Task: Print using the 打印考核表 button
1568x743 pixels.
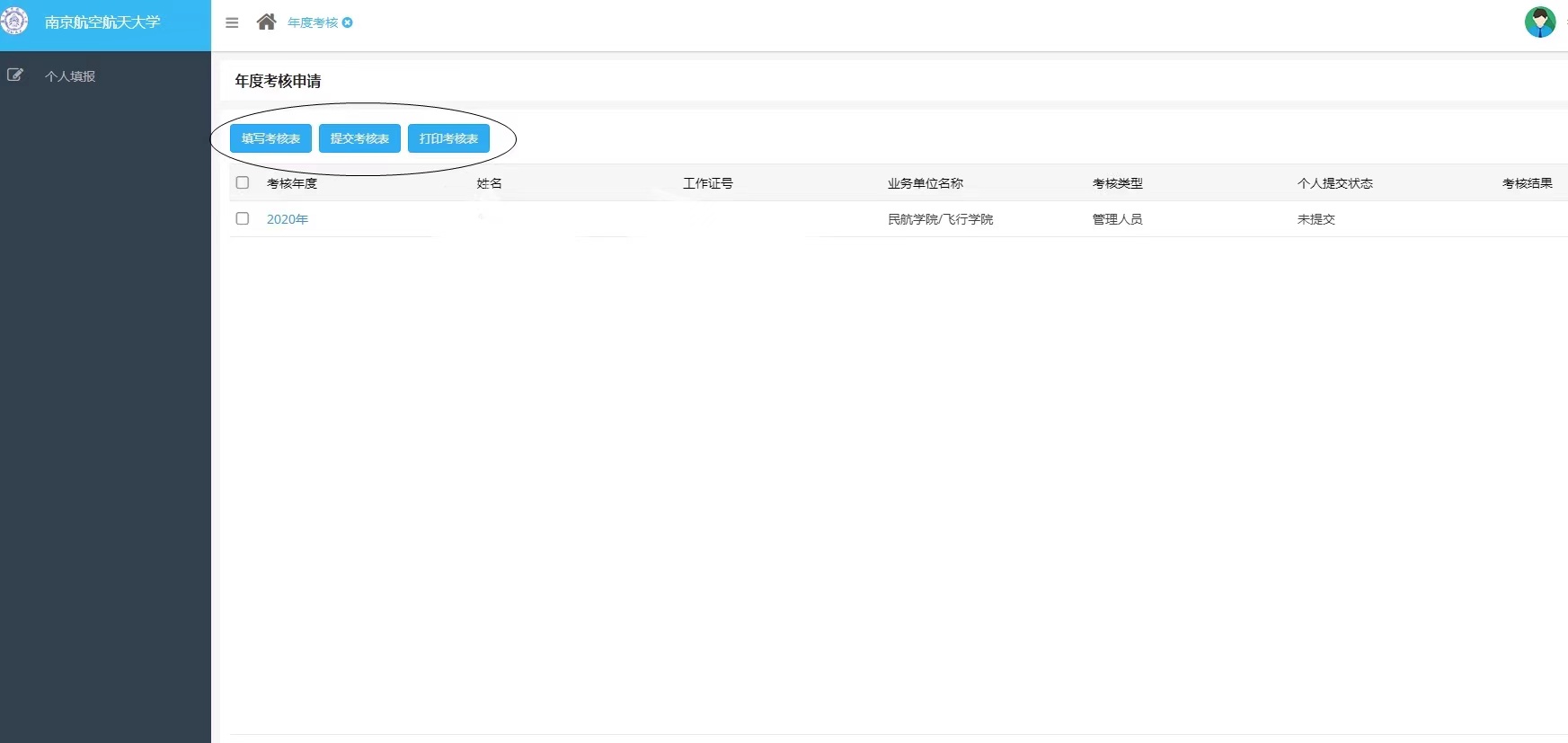Action: click(x=448, y=138)
